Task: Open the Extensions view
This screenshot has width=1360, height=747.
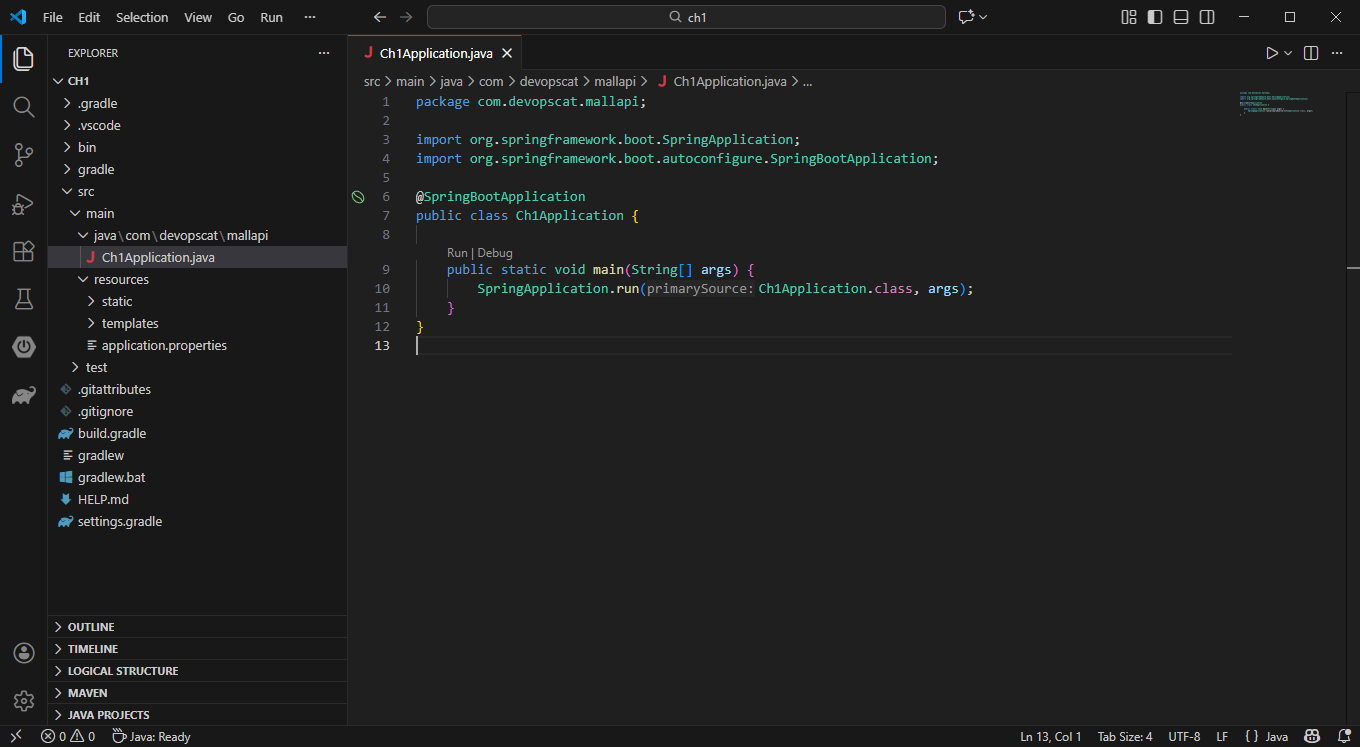Action: click(24, 251)
